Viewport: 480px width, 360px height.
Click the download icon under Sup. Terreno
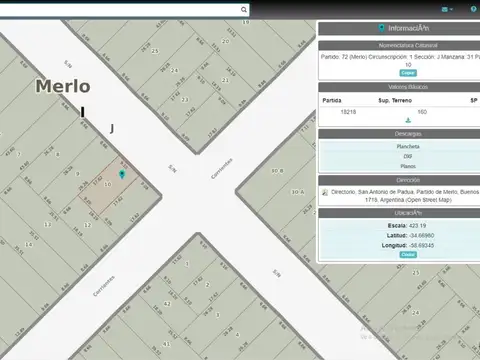coord(408,120)
